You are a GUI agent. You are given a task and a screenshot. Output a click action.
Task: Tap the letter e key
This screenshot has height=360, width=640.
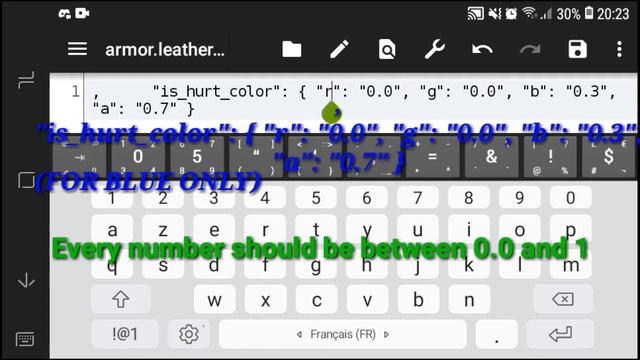(214, 229)
